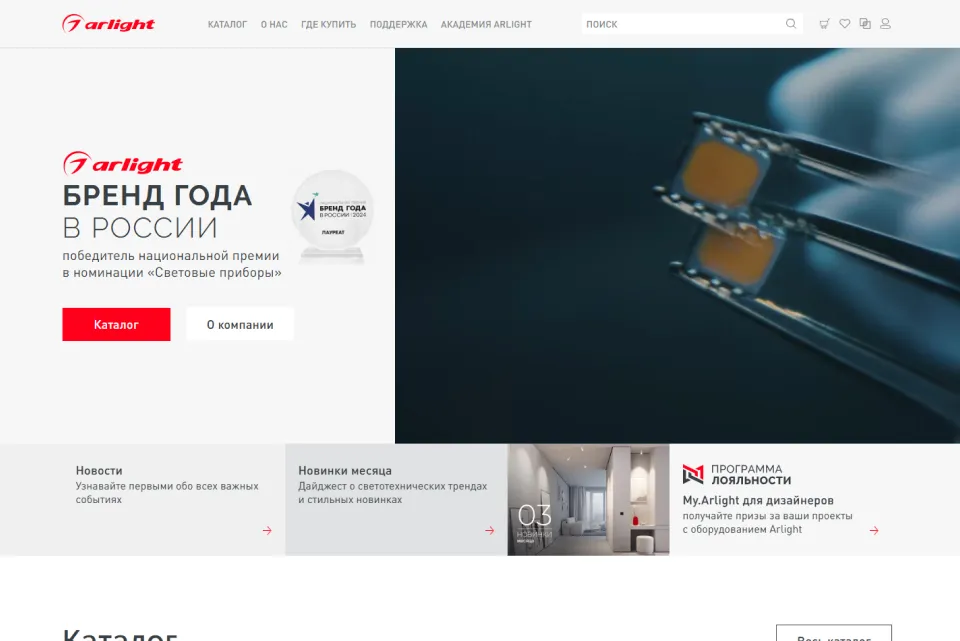Click the Программа лояльности logo icon

click(x=693, y=474)
